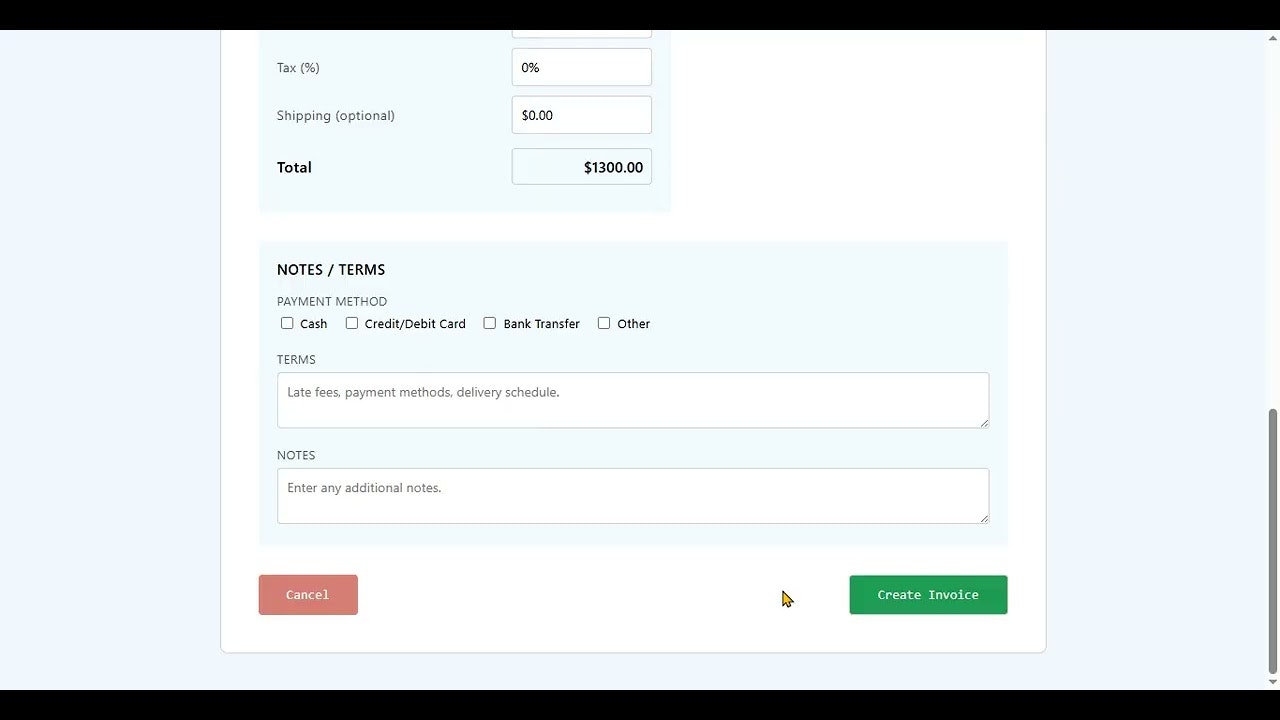Check the Cash payment checkbox

[x=287, y=323]
